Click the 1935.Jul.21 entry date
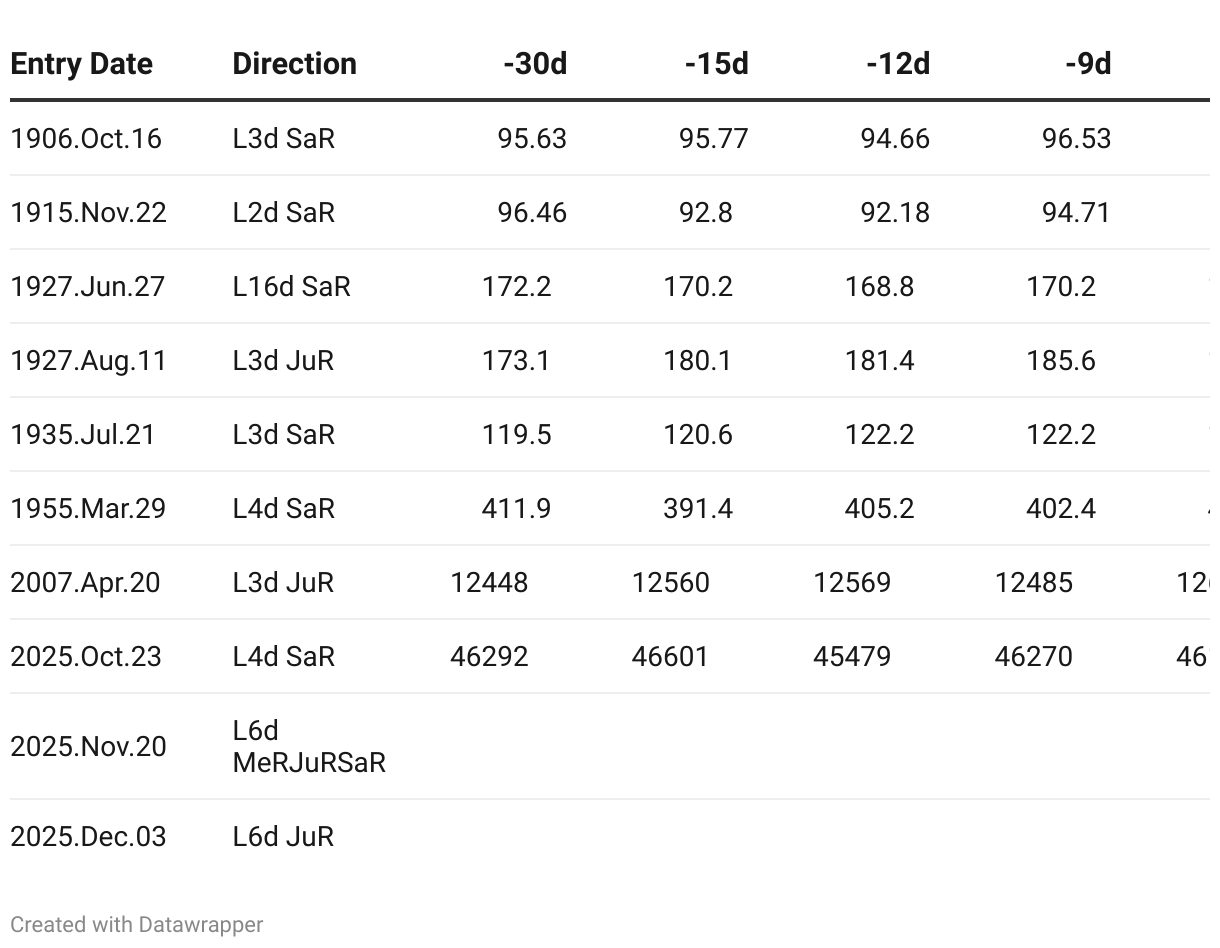The image size is (1220, 948). click(x=83, y=434)
